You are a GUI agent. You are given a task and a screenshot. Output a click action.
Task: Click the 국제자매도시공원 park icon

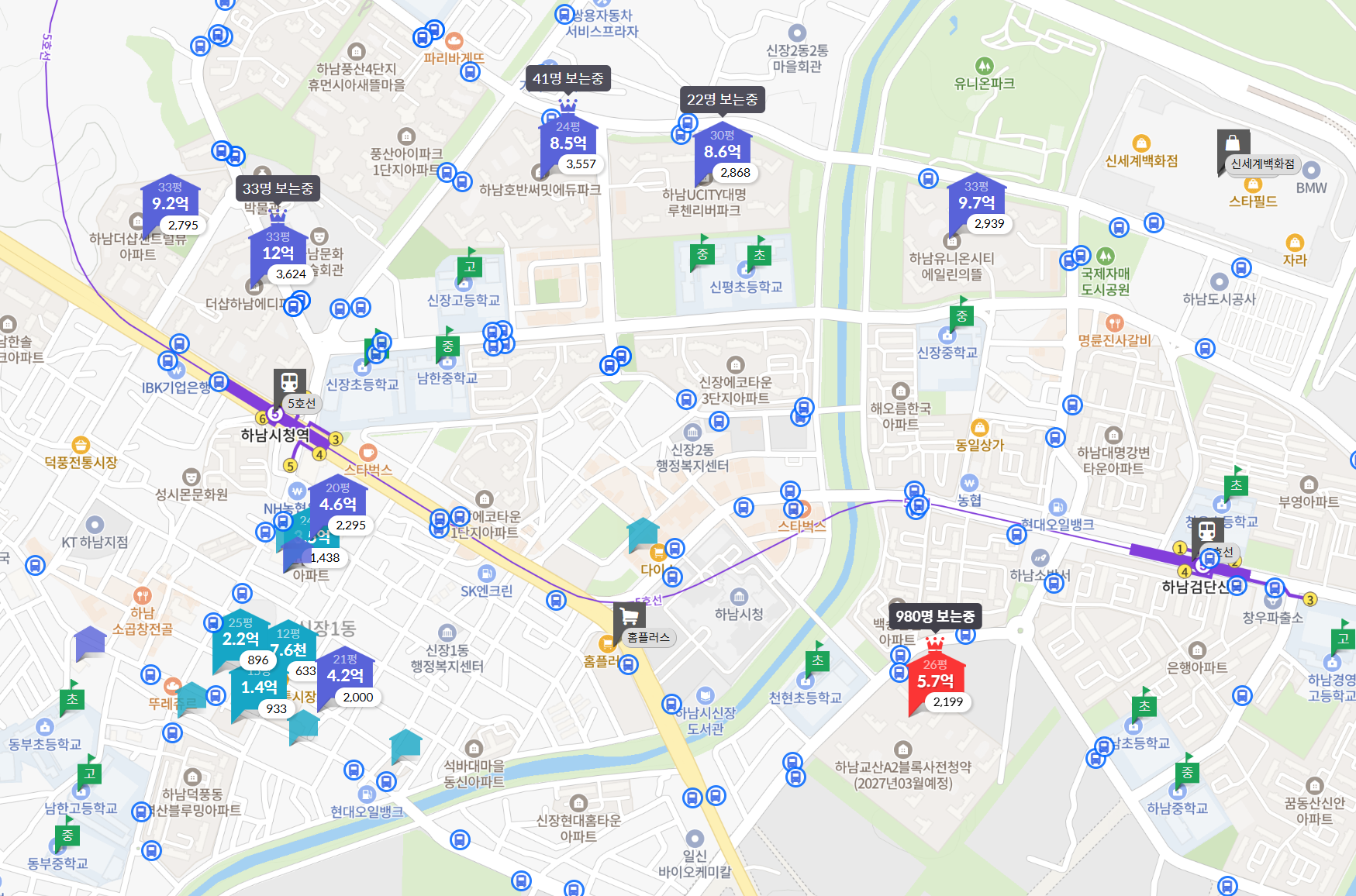[x=1106, y=257]
